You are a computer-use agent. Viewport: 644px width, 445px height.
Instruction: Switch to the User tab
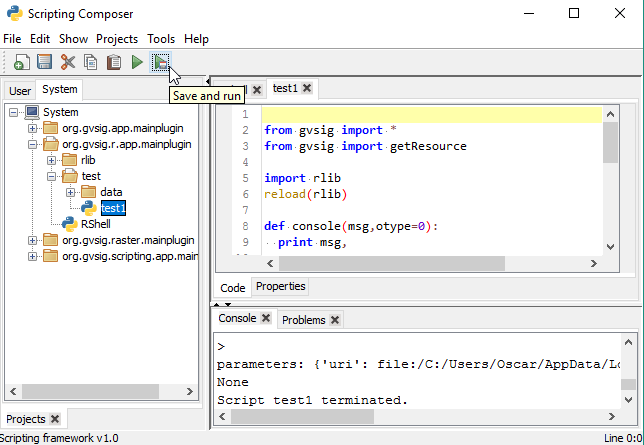point(20,91)
